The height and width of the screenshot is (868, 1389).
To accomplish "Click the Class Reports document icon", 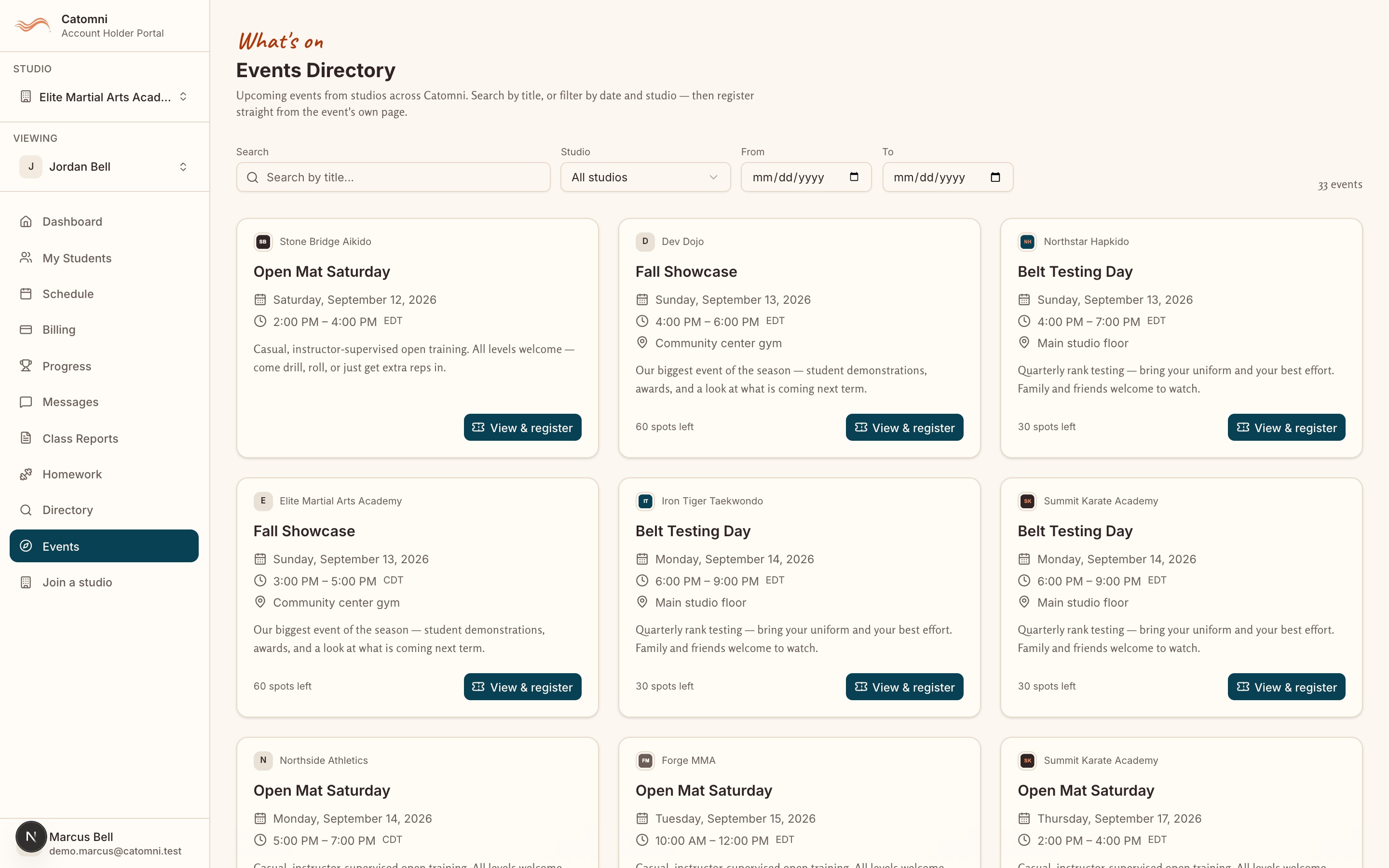I will (x=26, y=438).
